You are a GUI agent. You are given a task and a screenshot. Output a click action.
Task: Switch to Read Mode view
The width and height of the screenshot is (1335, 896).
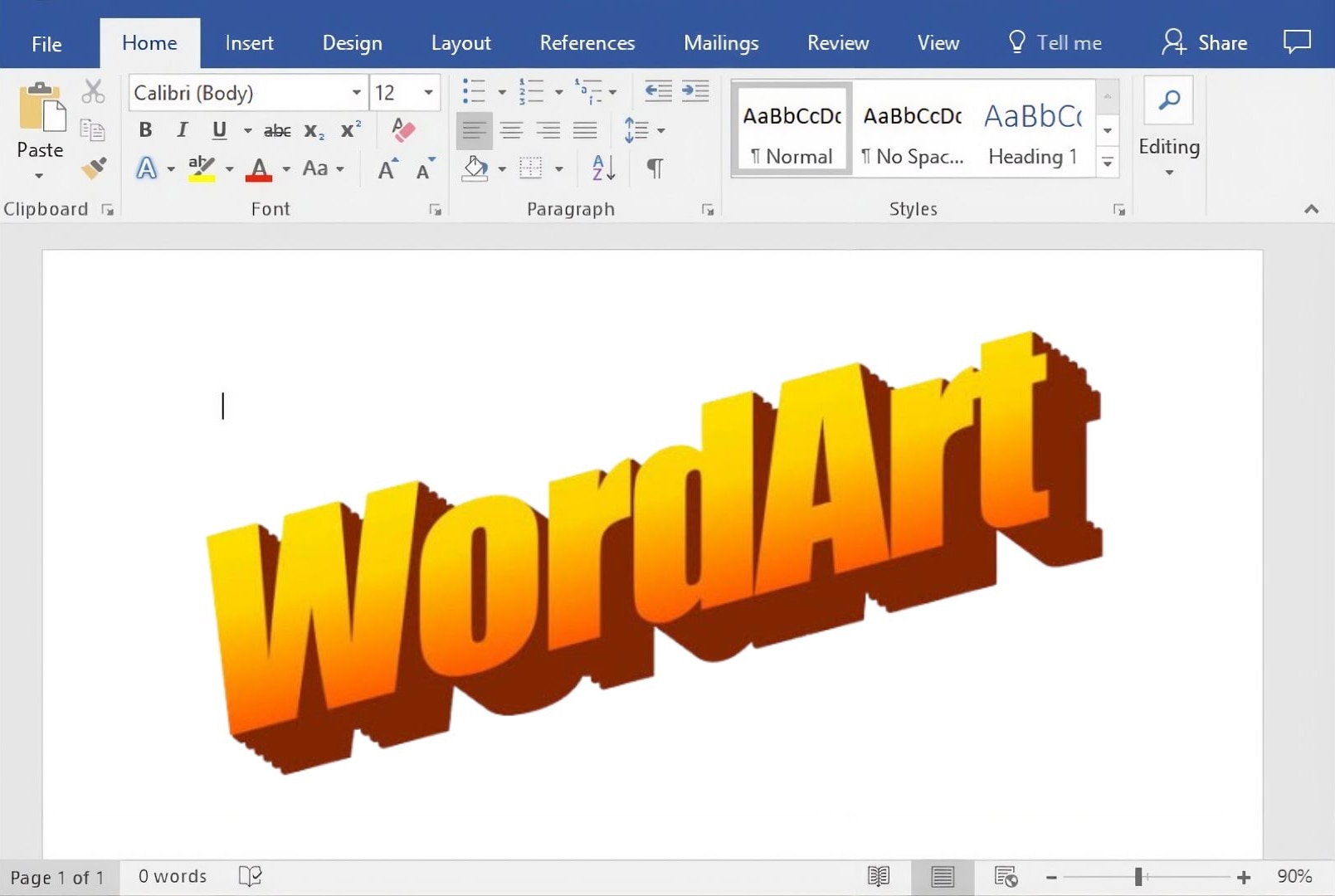pos(879,876)
